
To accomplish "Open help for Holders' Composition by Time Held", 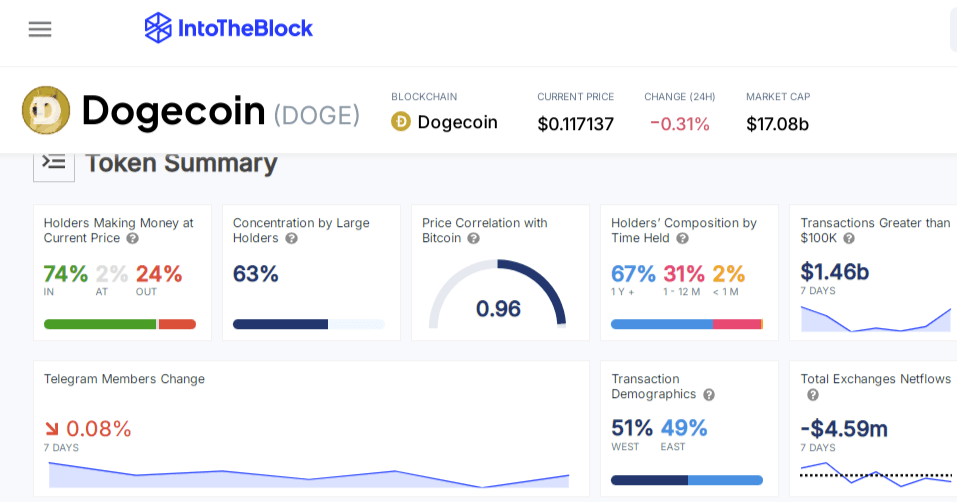I will [683, 238].
